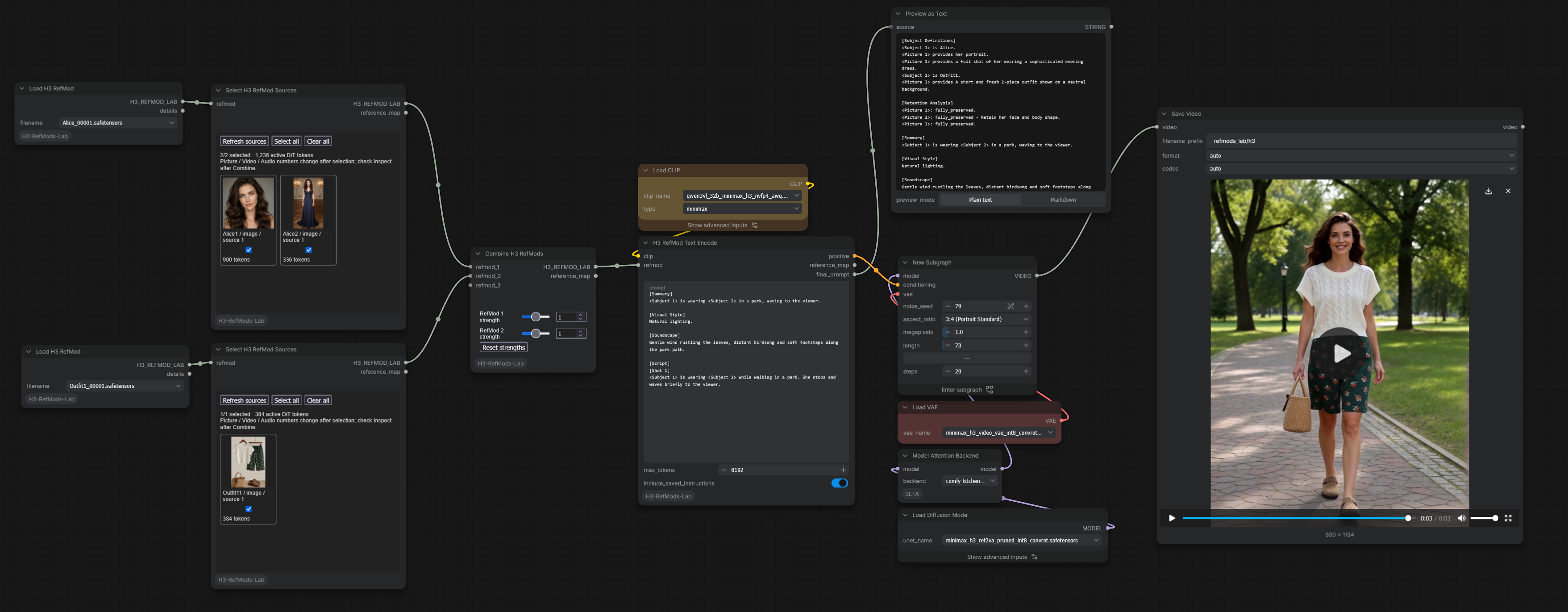
Task: Mute the video with the speaker icon
Action: 1461,518
